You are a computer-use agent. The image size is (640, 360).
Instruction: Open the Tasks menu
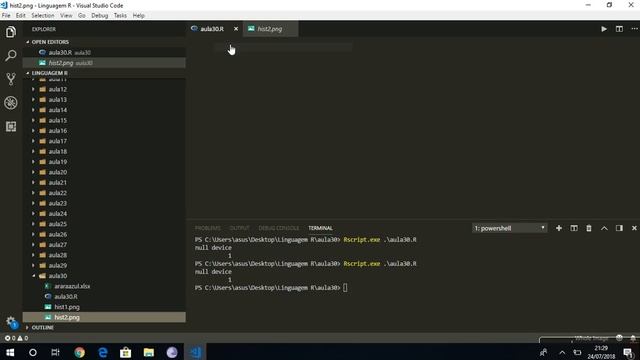(120, 16)
